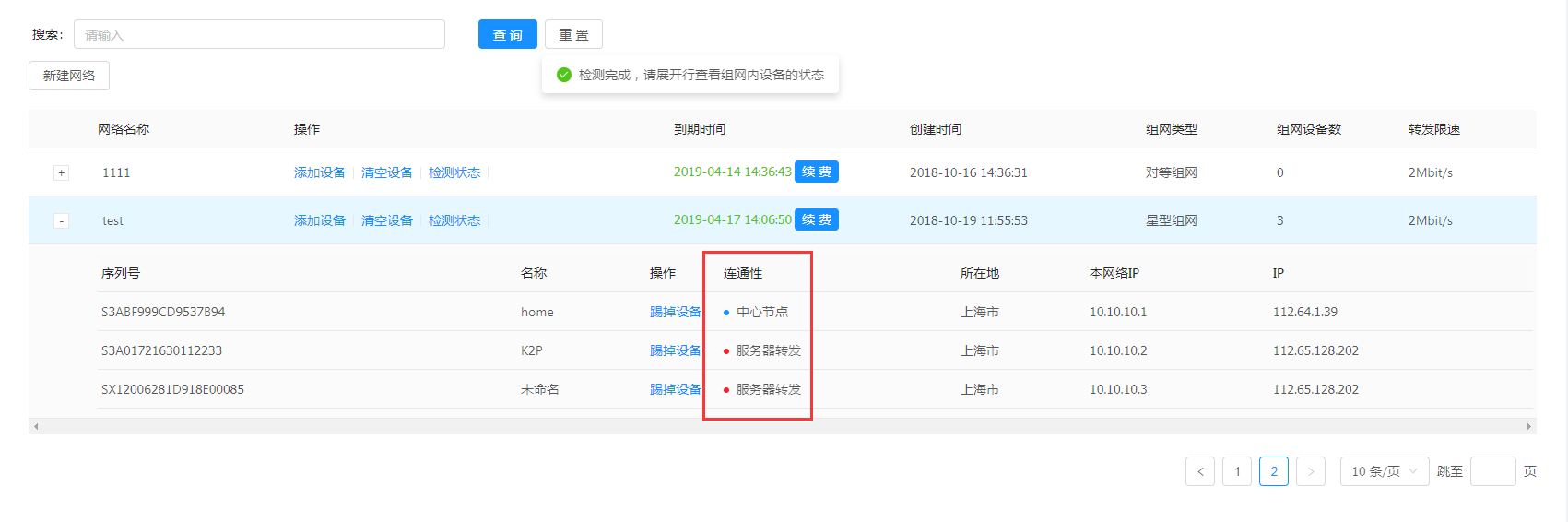1568x522 pixels.
Task: Click expiry date 2019-04-14 14:36:43
Action: tap(733, 172)
